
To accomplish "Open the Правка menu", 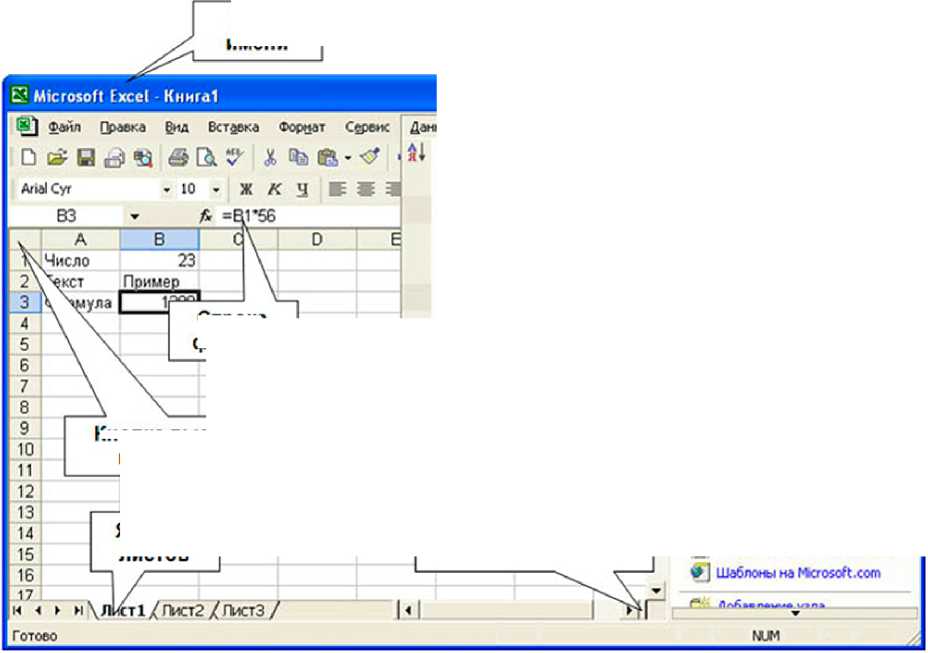I will pyautogui.click(x=123, y=127).
